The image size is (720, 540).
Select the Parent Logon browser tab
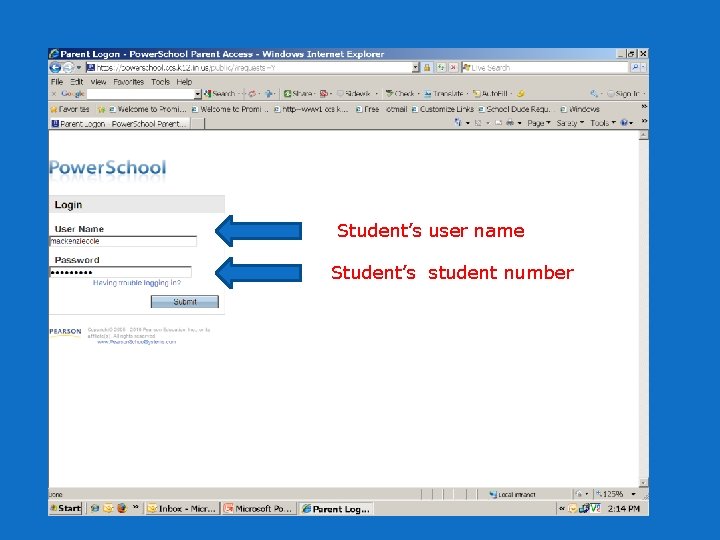click(x=119, y=124)
